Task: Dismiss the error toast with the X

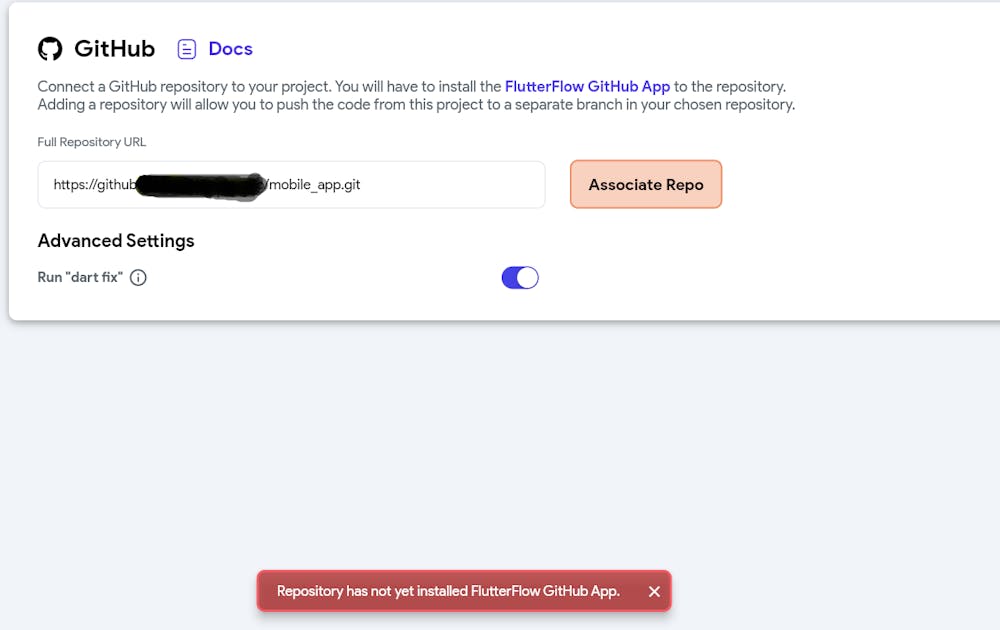Action: (654, 591)
